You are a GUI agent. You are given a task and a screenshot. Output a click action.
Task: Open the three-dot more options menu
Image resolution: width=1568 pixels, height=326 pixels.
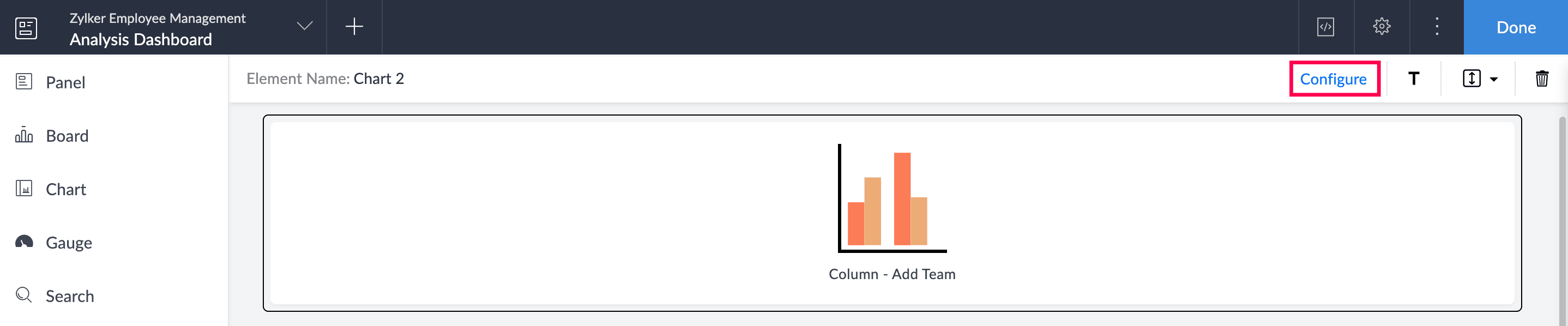coord(1437,27)
